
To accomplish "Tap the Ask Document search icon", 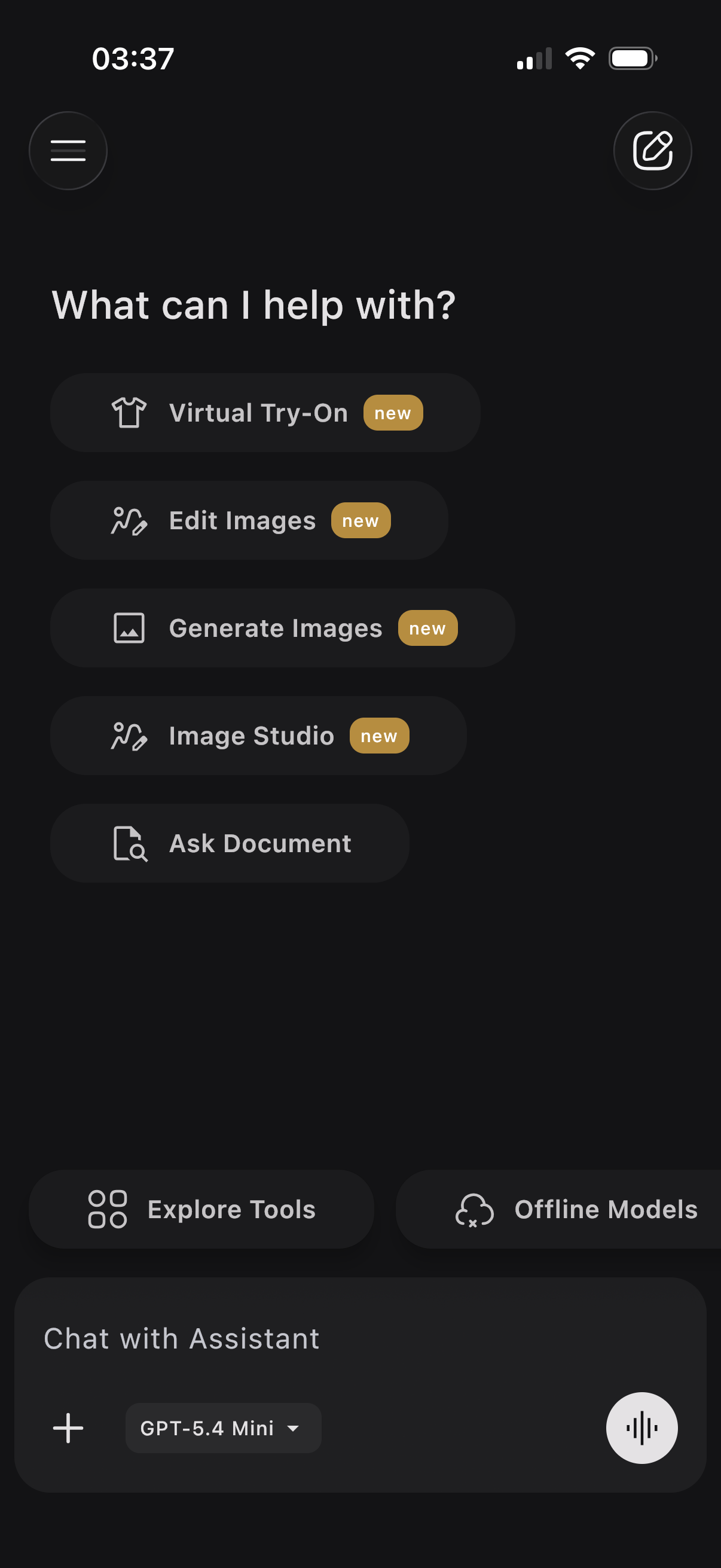I will point(130,843).
